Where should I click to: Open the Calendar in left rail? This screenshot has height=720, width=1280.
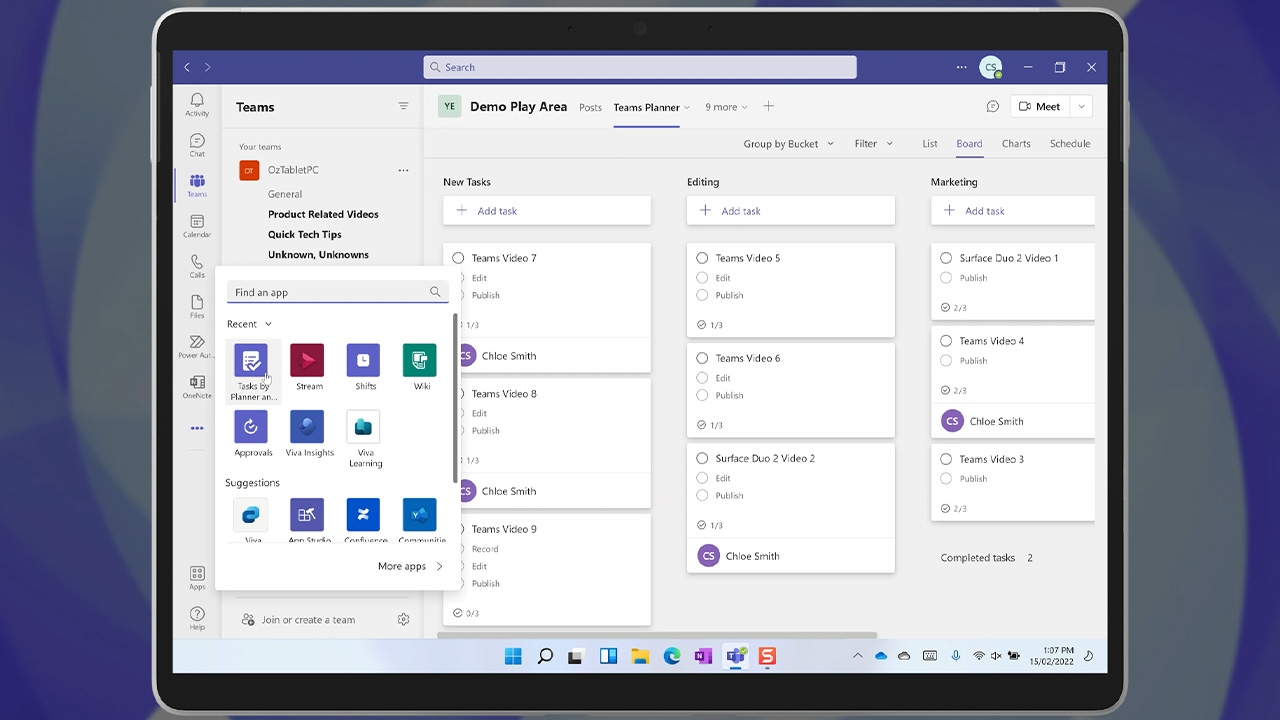[197, 226]
